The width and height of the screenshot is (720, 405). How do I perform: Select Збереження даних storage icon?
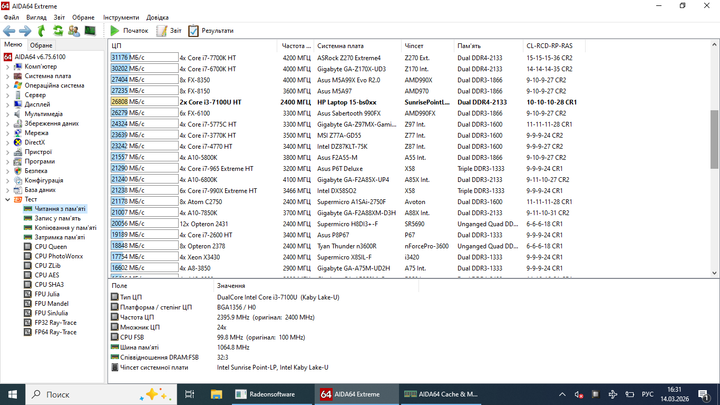[18, 124]
